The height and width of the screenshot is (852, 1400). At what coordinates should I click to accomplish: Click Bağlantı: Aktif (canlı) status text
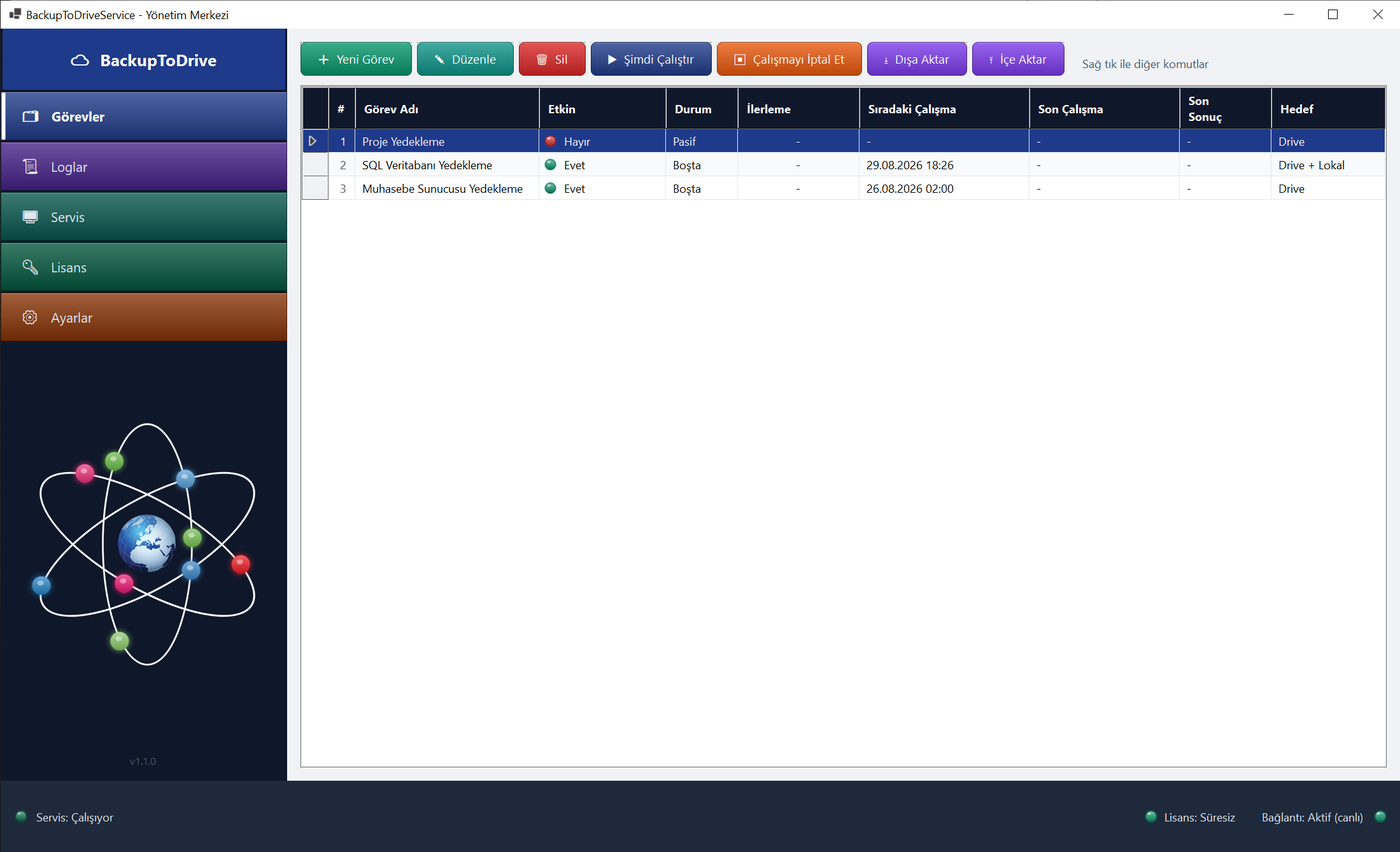pyautogui.click(x=1312, y=817)
